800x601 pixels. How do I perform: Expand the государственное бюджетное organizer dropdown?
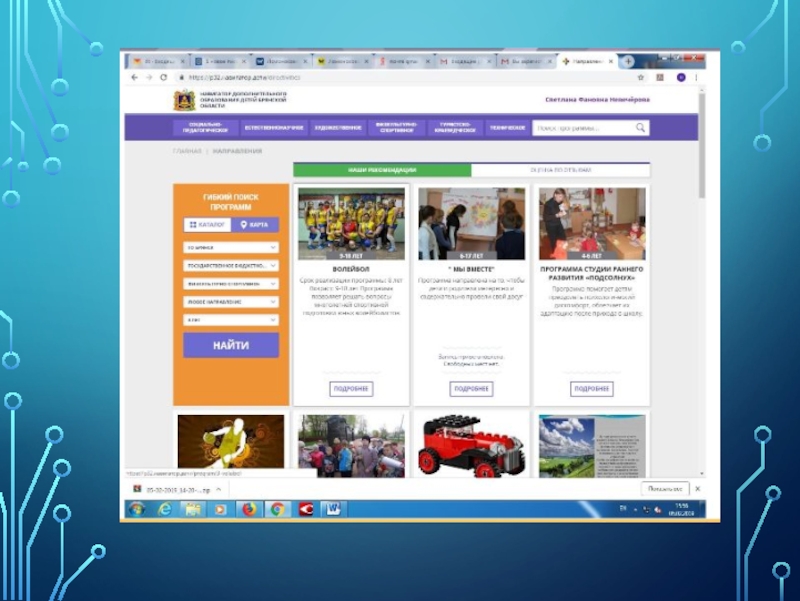[x=231, y=266]
